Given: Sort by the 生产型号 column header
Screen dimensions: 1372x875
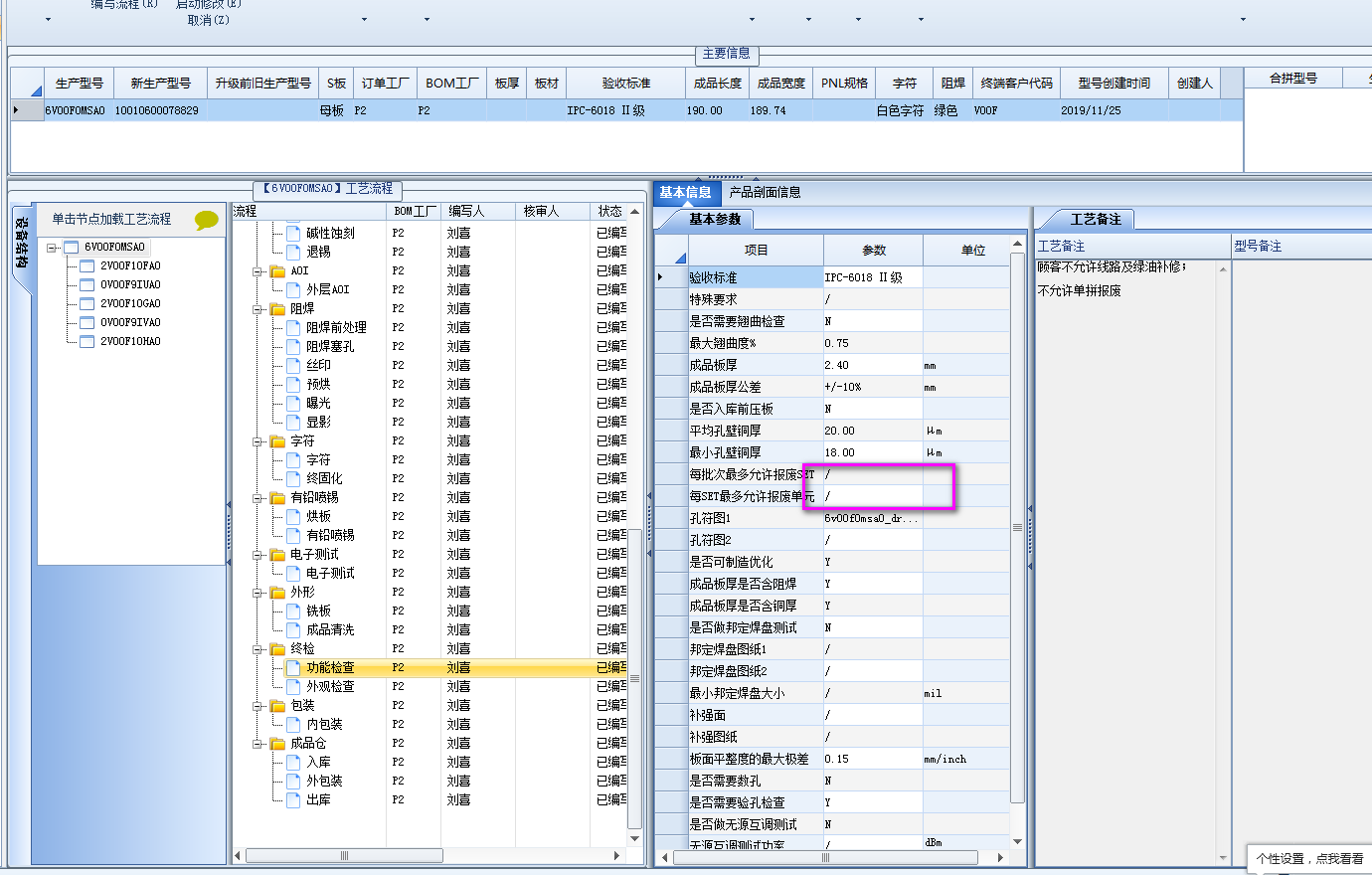Looking at the screenshot, I should pyautogui.click(x=80, y=84).
